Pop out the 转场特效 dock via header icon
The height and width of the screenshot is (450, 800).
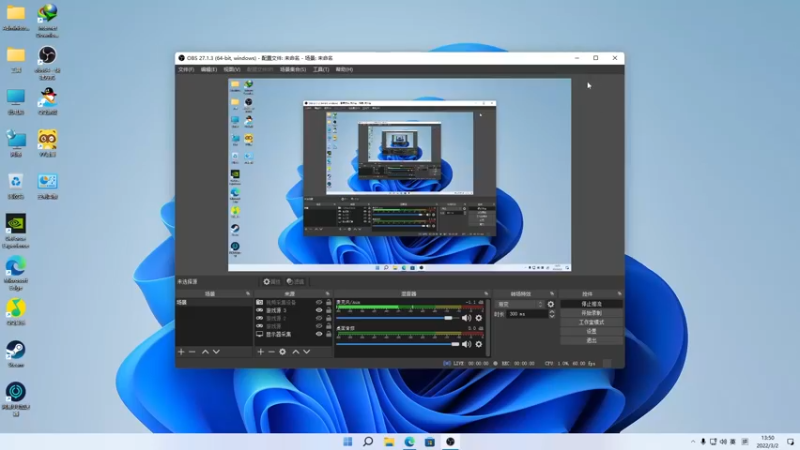(x=552, y=294)
